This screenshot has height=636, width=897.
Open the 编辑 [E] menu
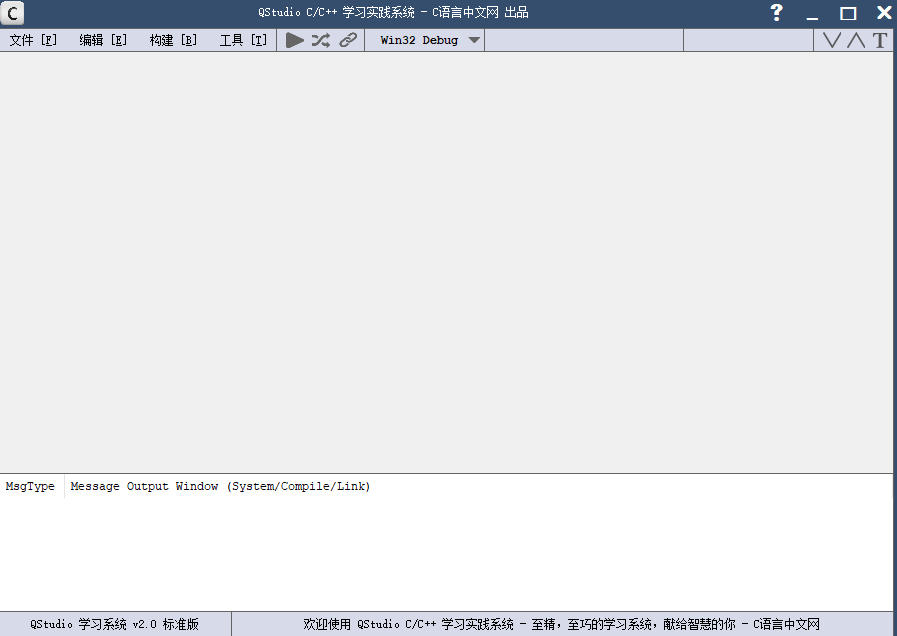(103, 40)
